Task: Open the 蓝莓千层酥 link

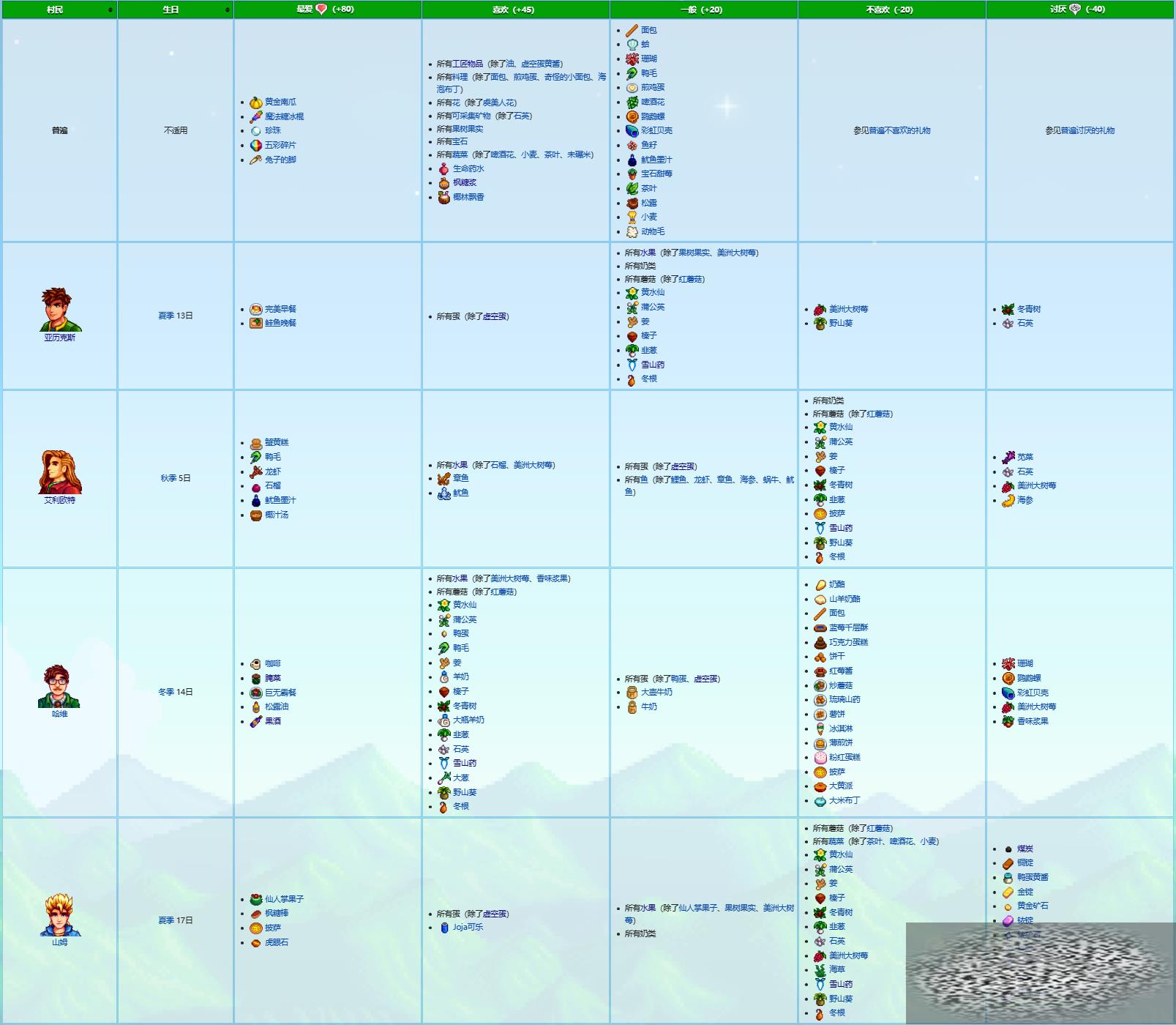Action: click(849, 628)
